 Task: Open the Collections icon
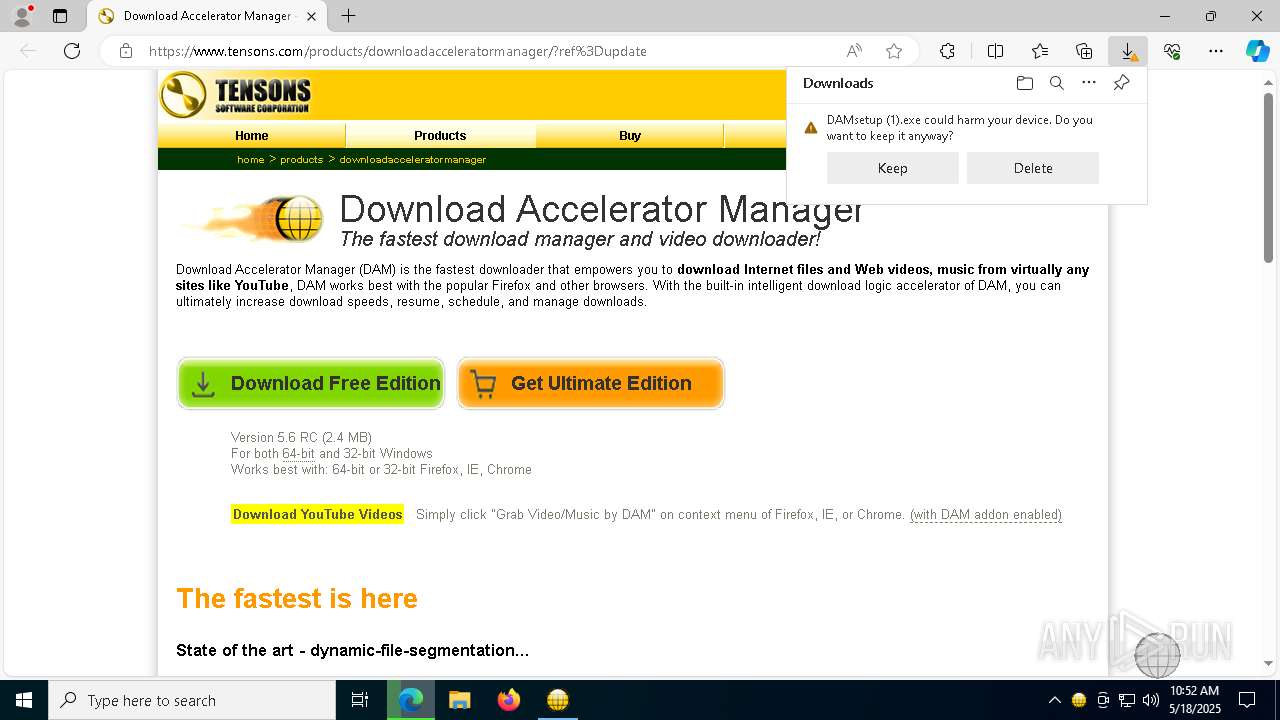[x=1084, y=51]
